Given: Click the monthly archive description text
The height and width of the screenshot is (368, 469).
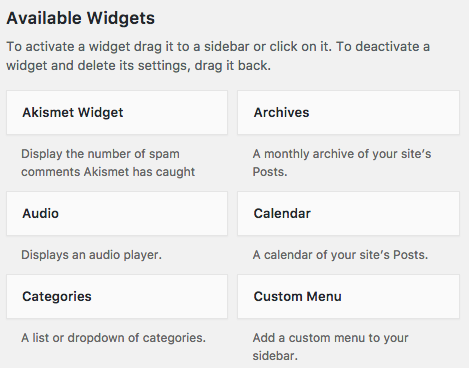Looking at the screenshot, I should 342,163.
